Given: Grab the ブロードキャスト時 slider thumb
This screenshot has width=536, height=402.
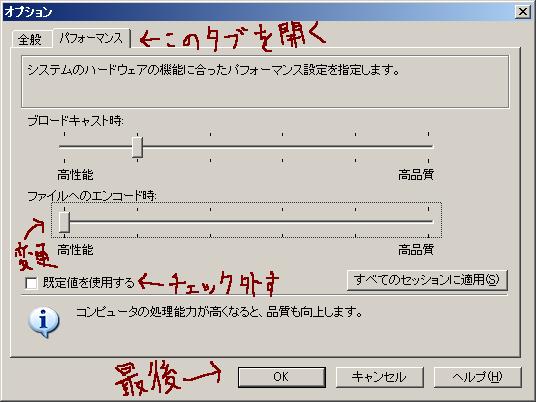Looking at the screenshot, I should coord(137,147).
